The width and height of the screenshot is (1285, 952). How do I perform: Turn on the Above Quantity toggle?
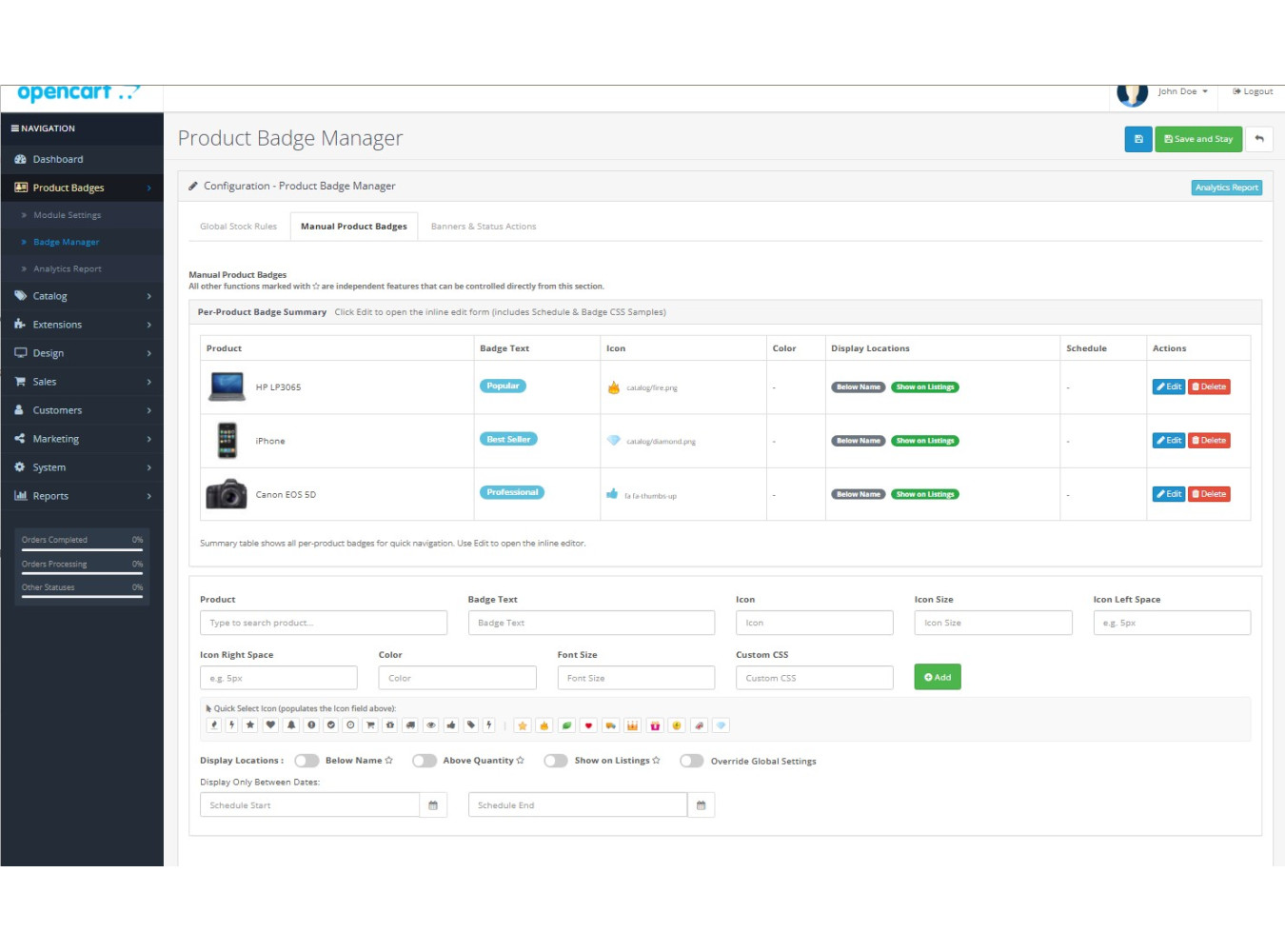click(425, 761)
